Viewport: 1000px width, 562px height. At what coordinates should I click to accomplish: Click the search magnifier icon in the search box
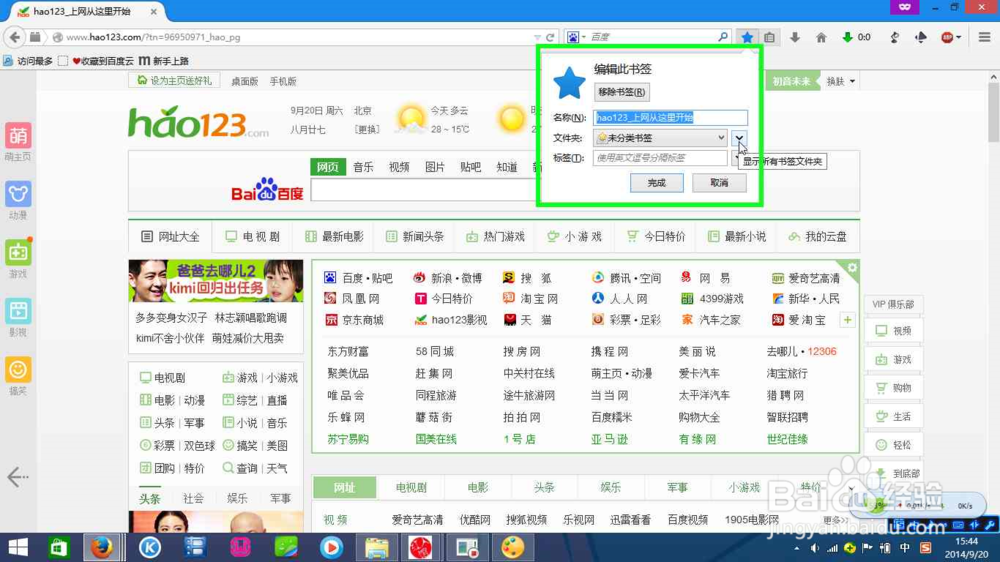click(x=723, y=37)
